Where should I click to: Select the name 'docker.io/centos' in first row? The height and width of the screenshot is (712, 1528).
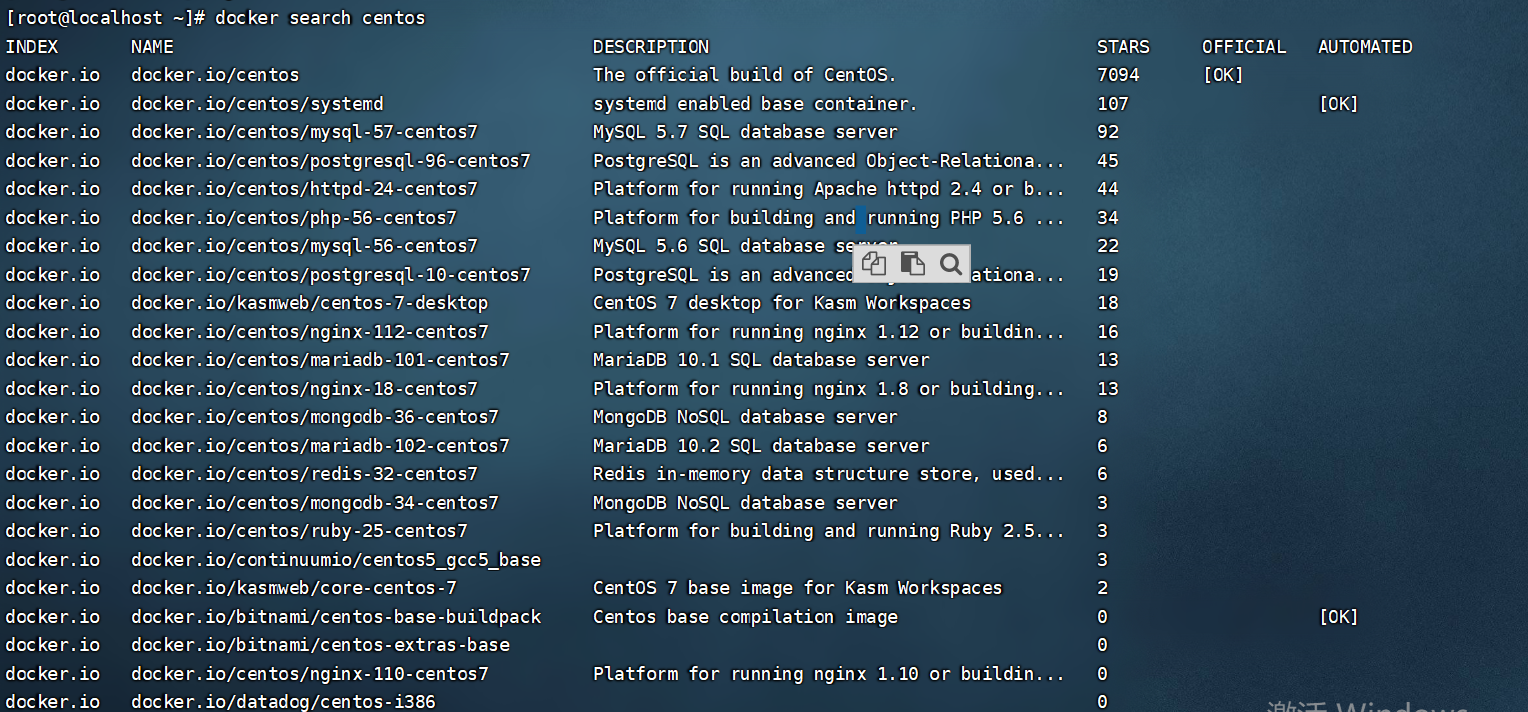click(x=215, y=75)
